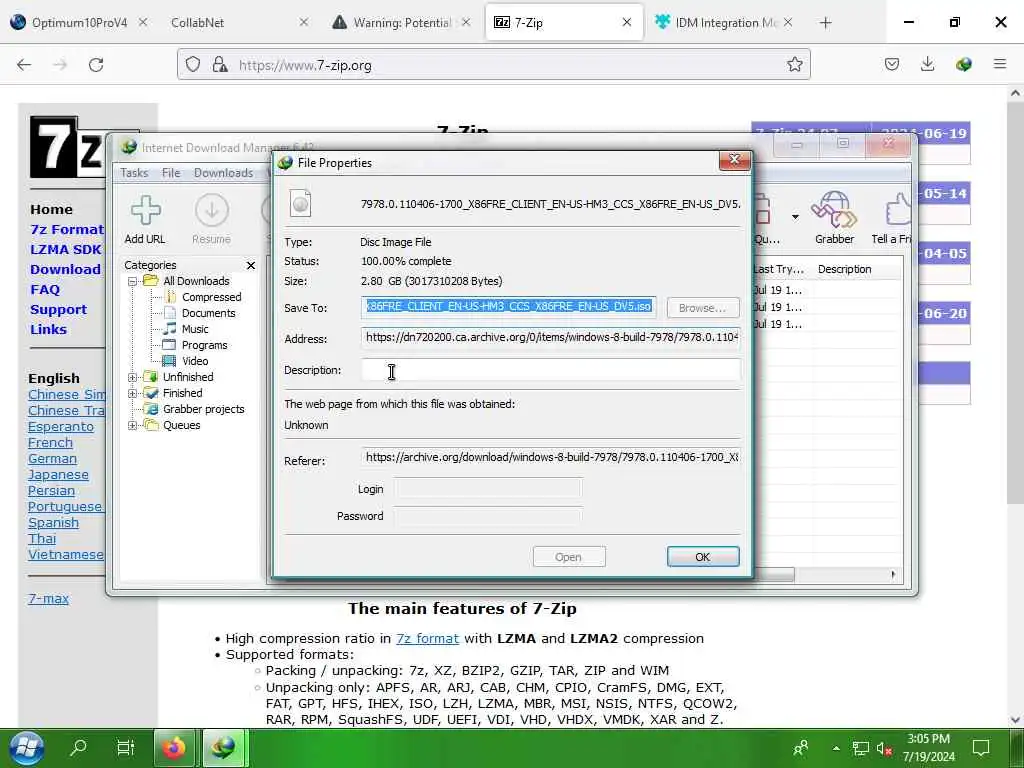Open the LZMA SDK sidebar link
The width and height of the screenshot is (1024, 768).
coord(65,249)
